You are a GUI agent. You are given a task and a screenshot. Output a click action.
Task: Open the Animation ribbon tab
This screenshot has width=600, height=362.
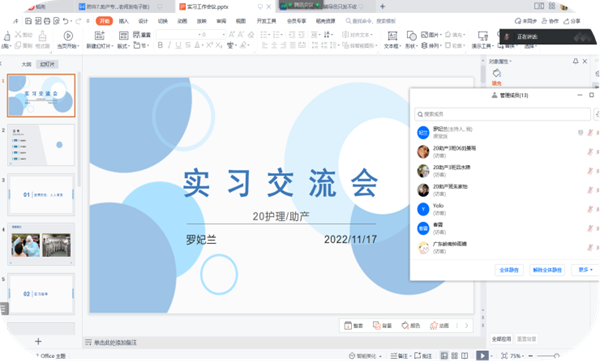182,21
